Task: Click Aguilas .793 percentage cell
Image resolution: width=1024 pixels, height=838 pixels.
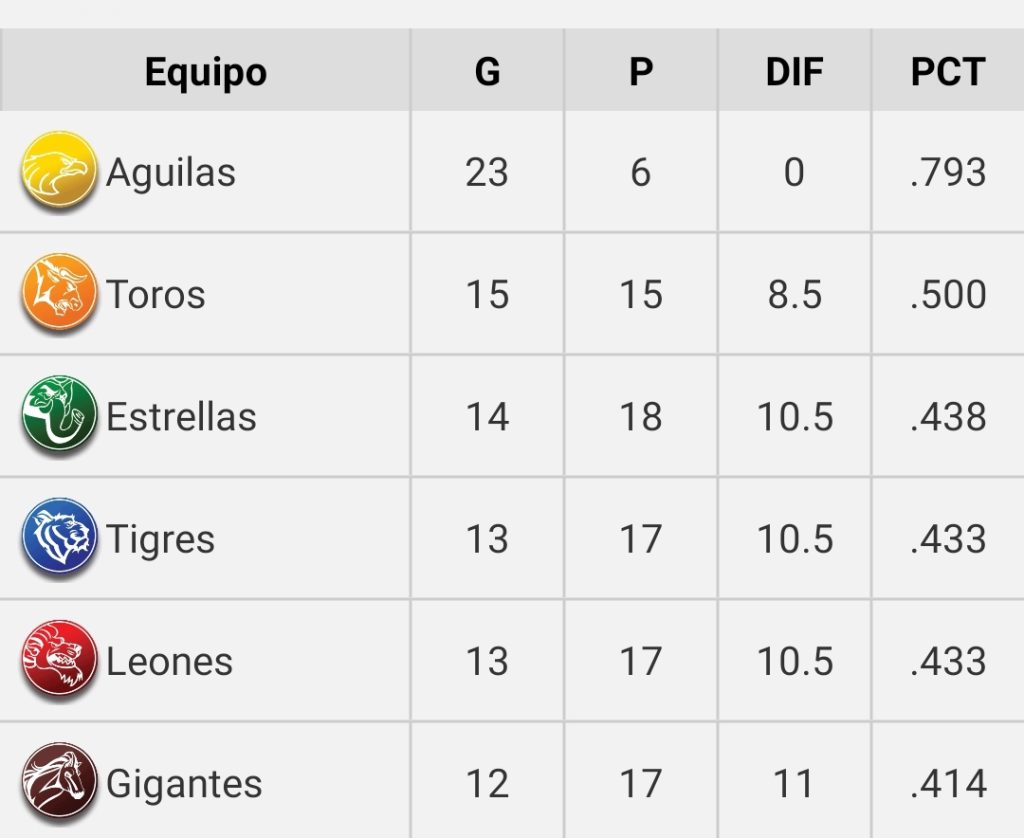Action: click(948, 172)
